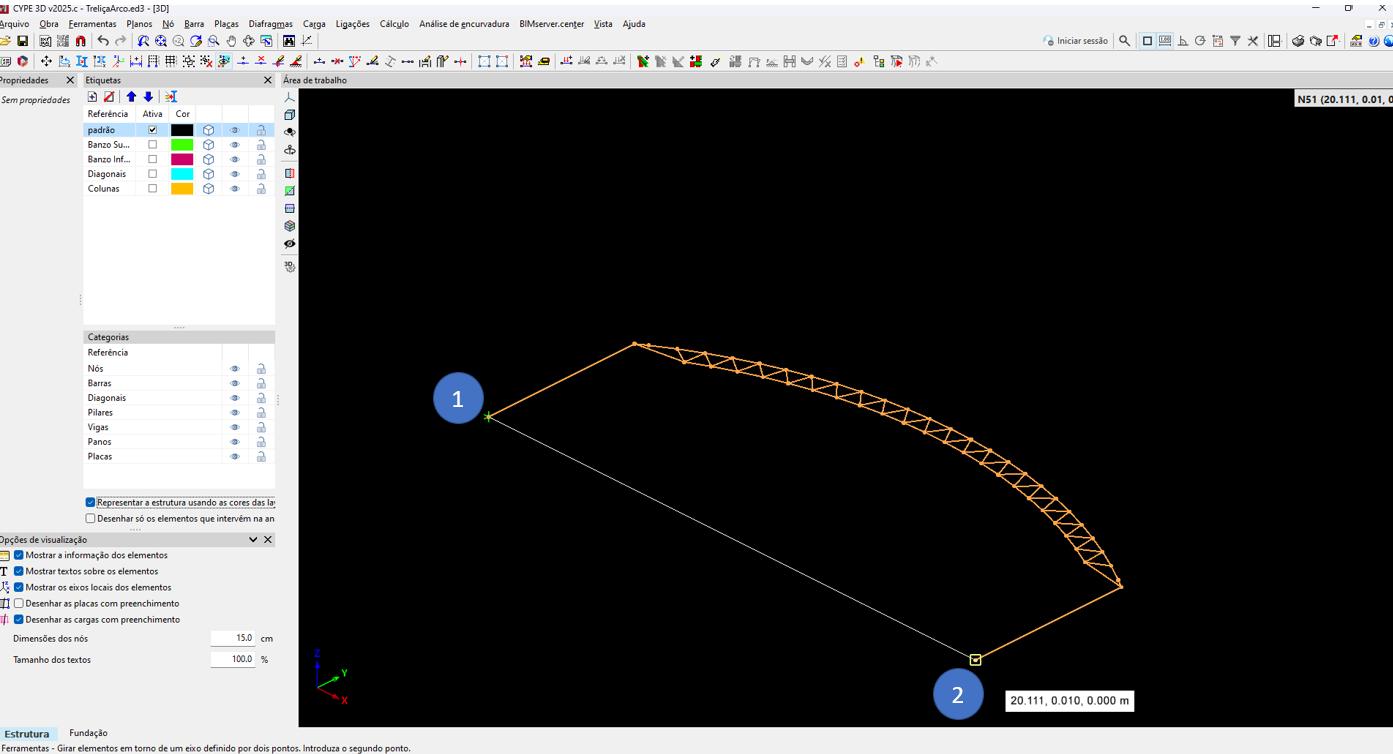
Task: Click the lock icon for Nós category
Action: click(261, 369)
